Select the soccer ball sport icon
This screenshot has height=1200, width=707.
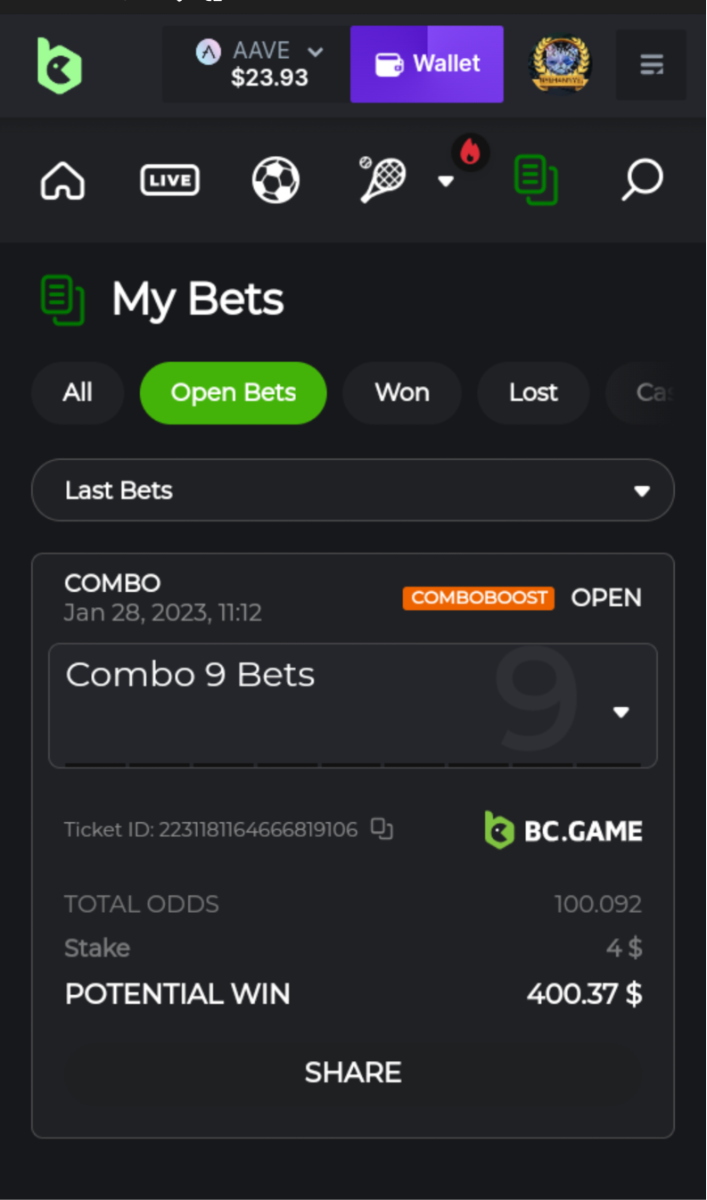pos(276,181)
